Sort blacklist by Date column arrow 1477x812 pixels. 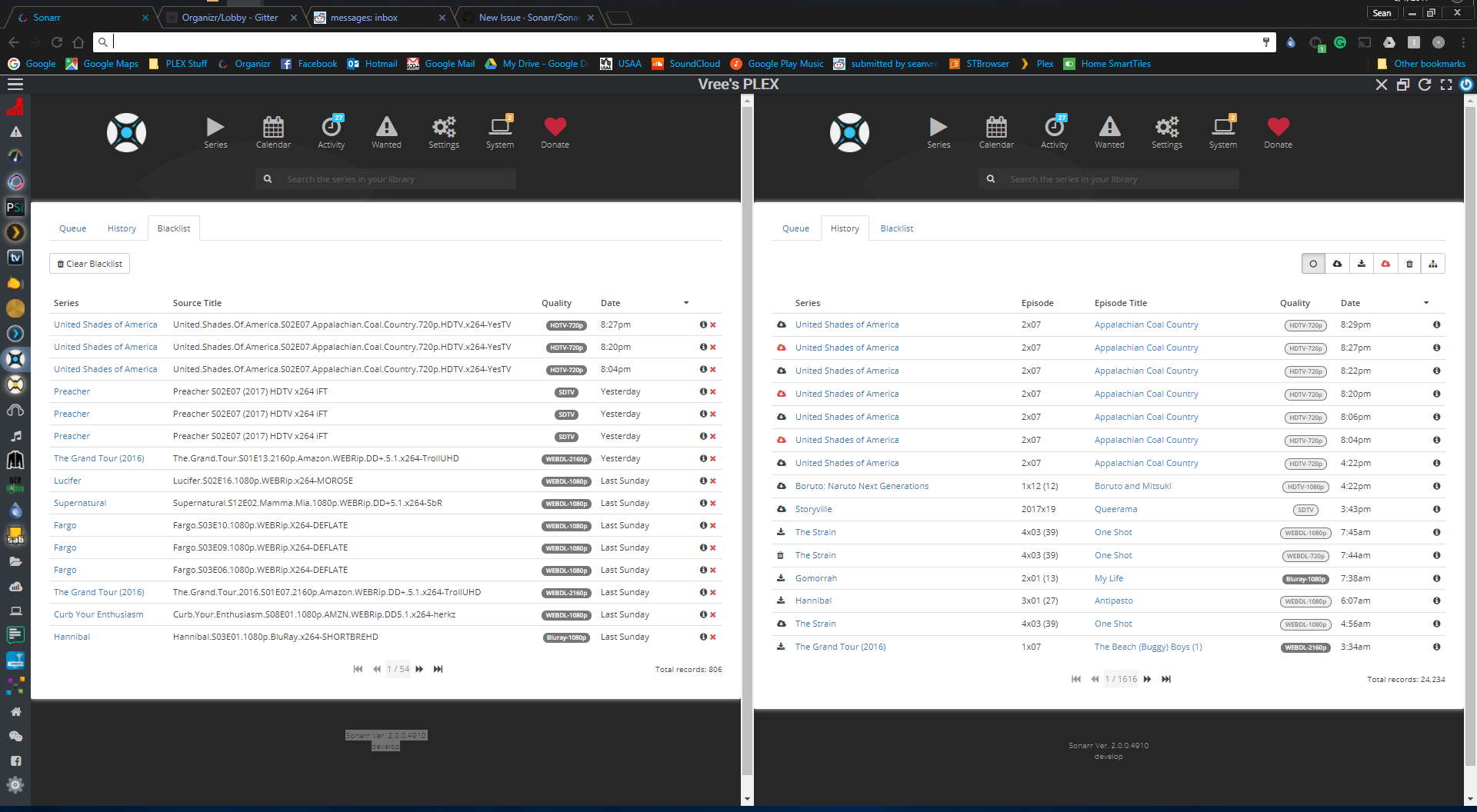tap(686, 303)
